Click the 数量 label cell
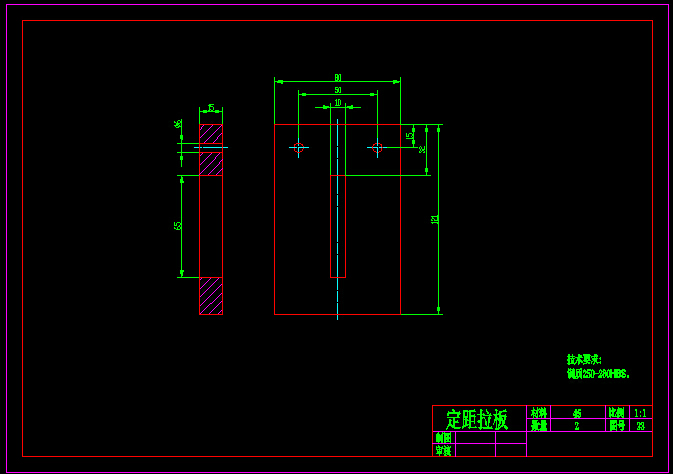 pyautogui.click(x=539, y=425)
